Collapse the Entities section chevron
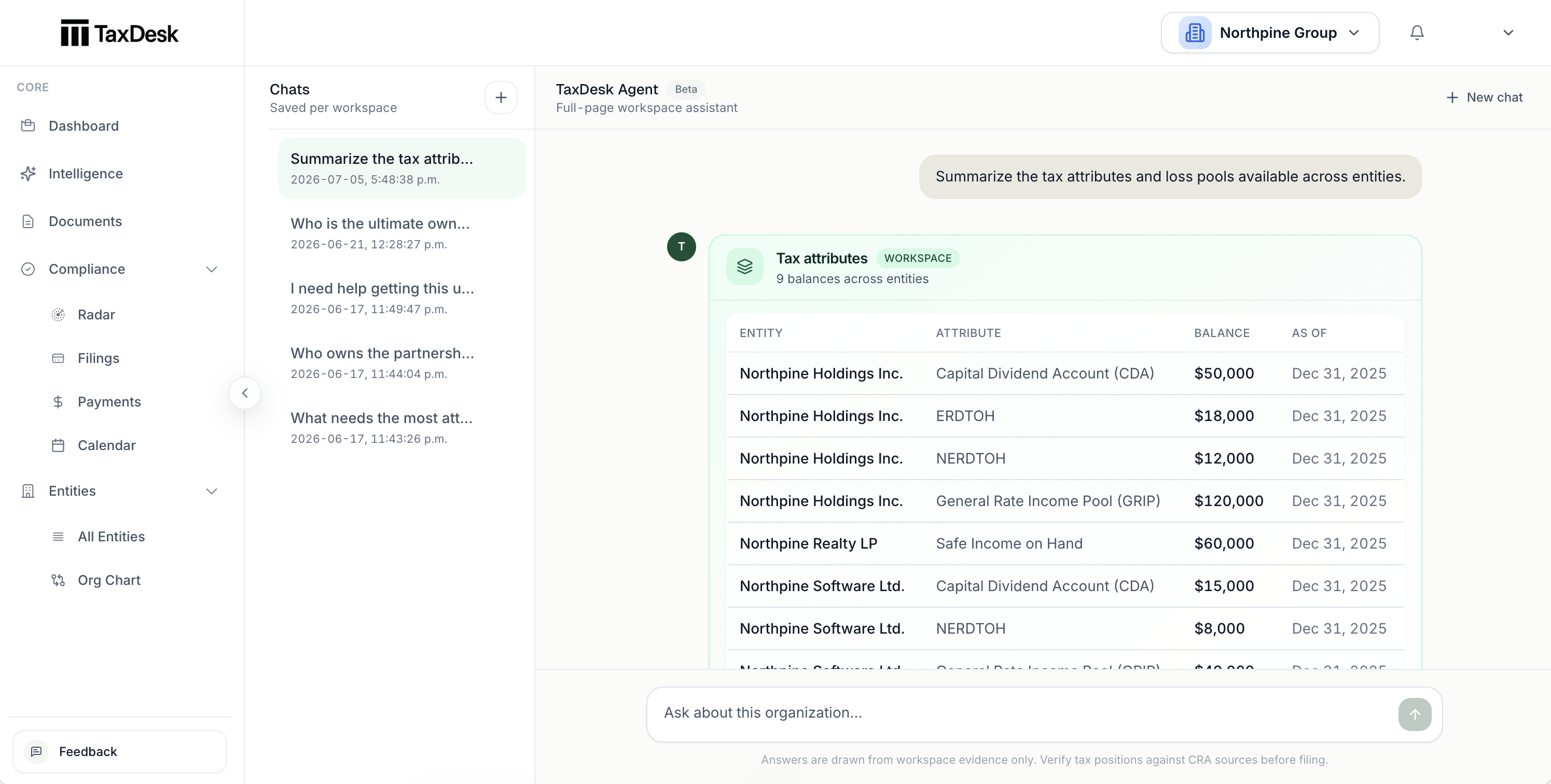The height and width of the screenshot is (784, 1551). click(x=211, y=491)
